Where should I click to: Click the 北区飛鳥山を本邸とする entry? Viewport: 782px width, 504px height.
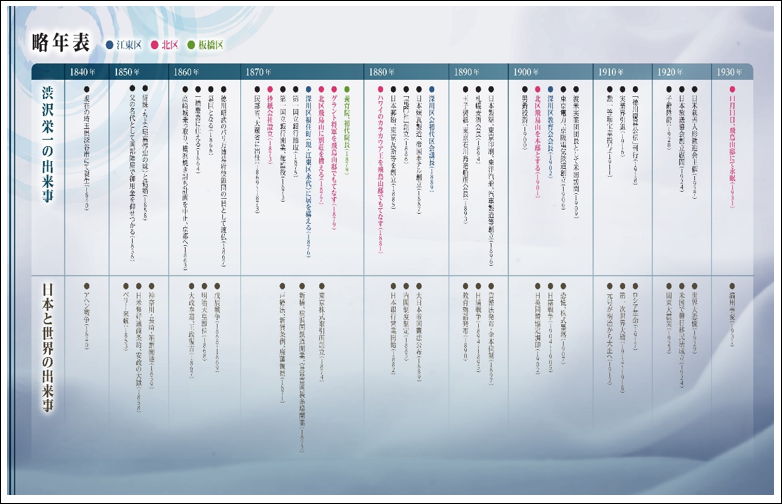538,142
